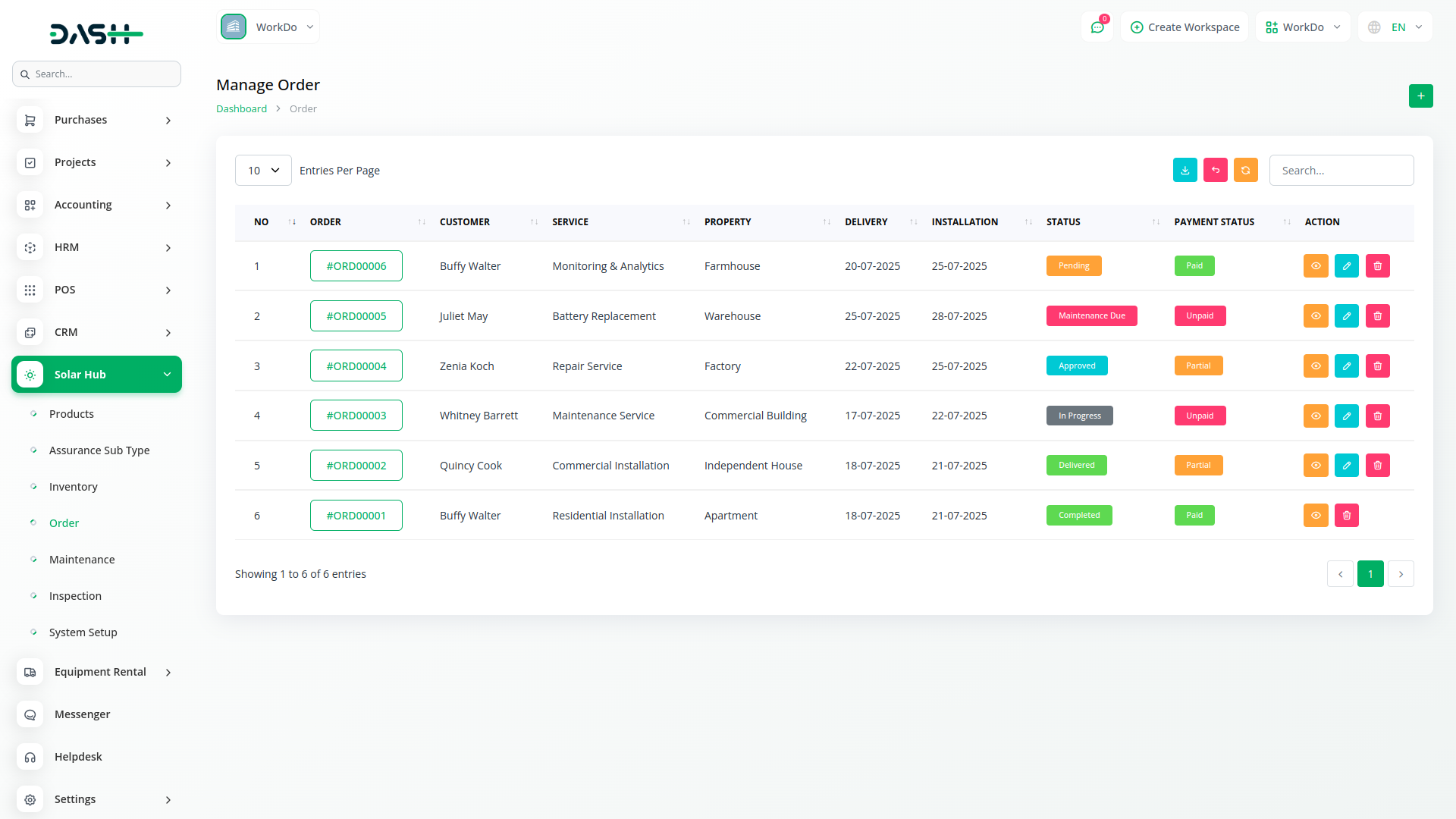The height and width of the screenshot is (819, 1456).
Task: Open the entries per page dropdown
Action: [x=263, y=171]
